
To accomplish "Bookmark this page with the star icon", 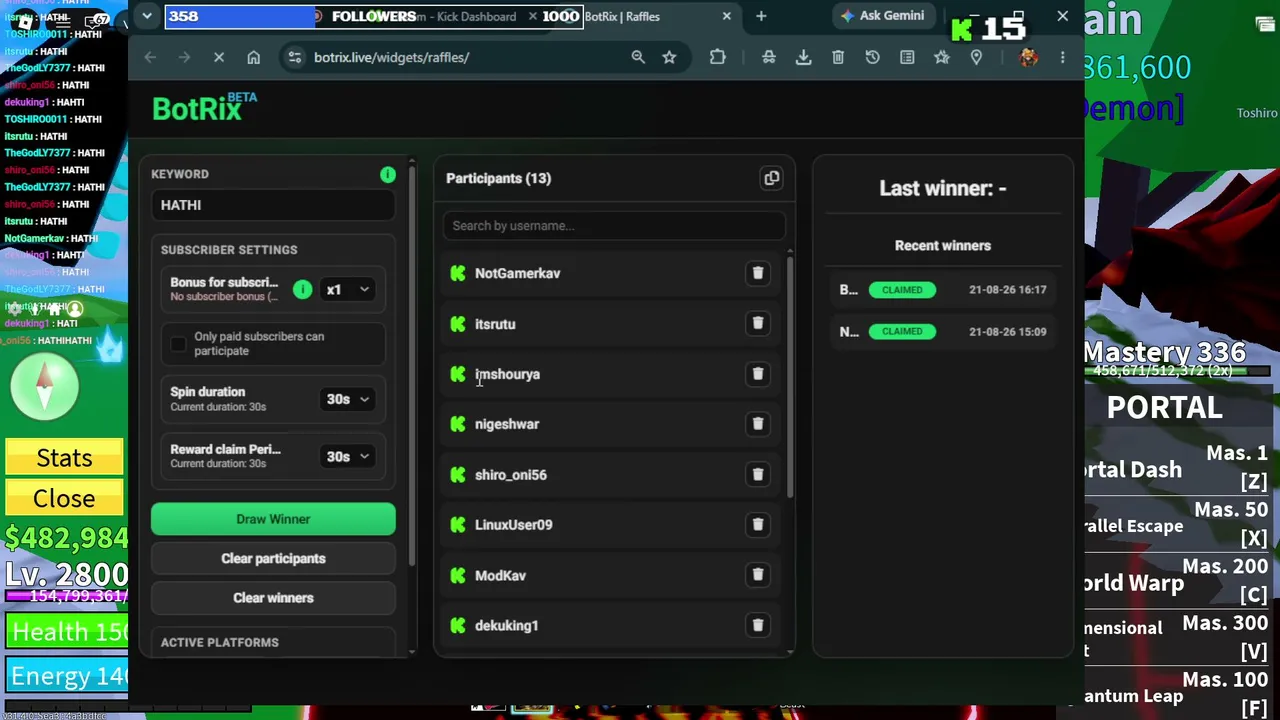I will tap(669, 57).
